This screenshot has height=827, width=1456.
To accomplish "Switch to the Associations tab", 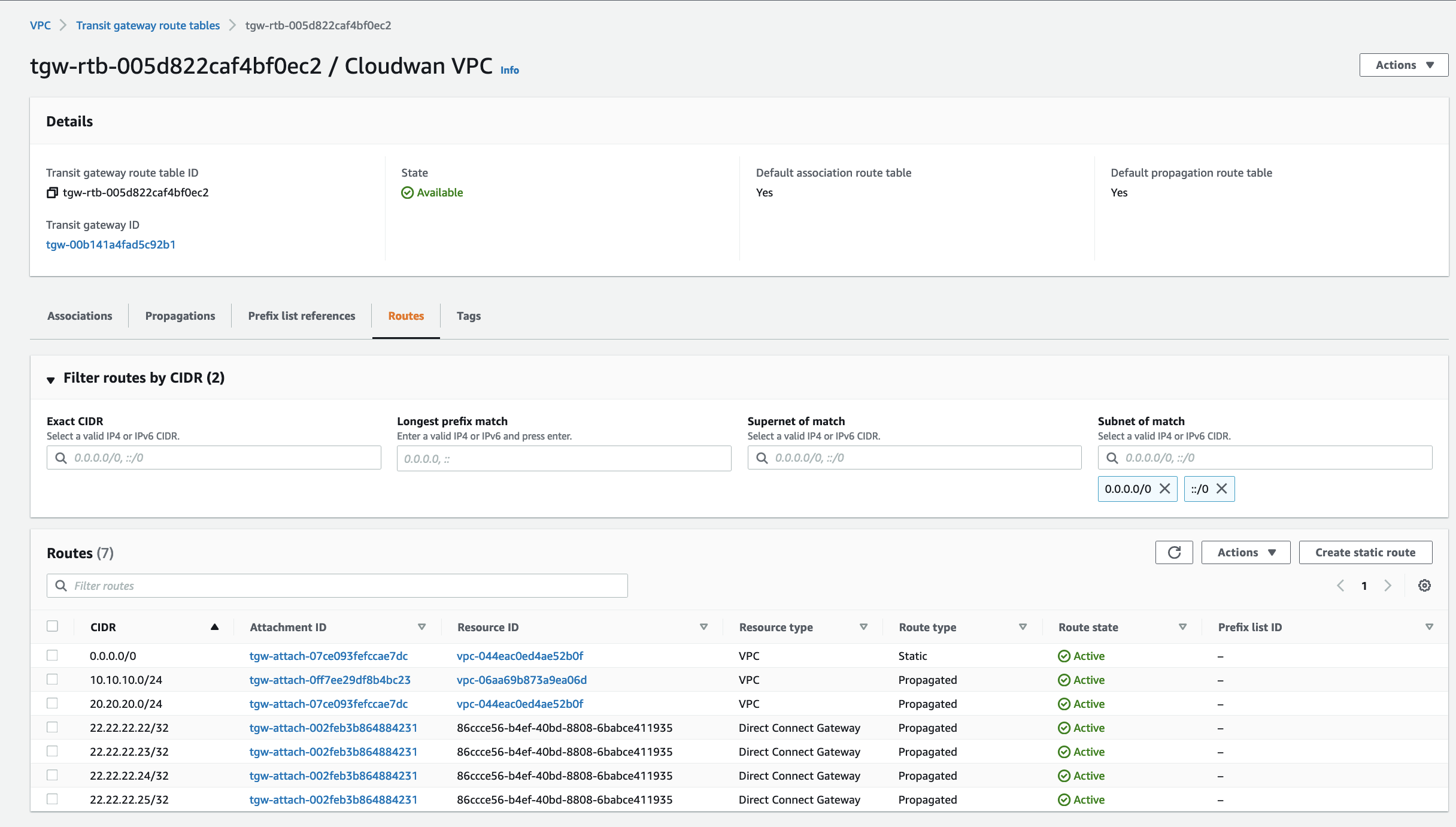I will 80,316.
